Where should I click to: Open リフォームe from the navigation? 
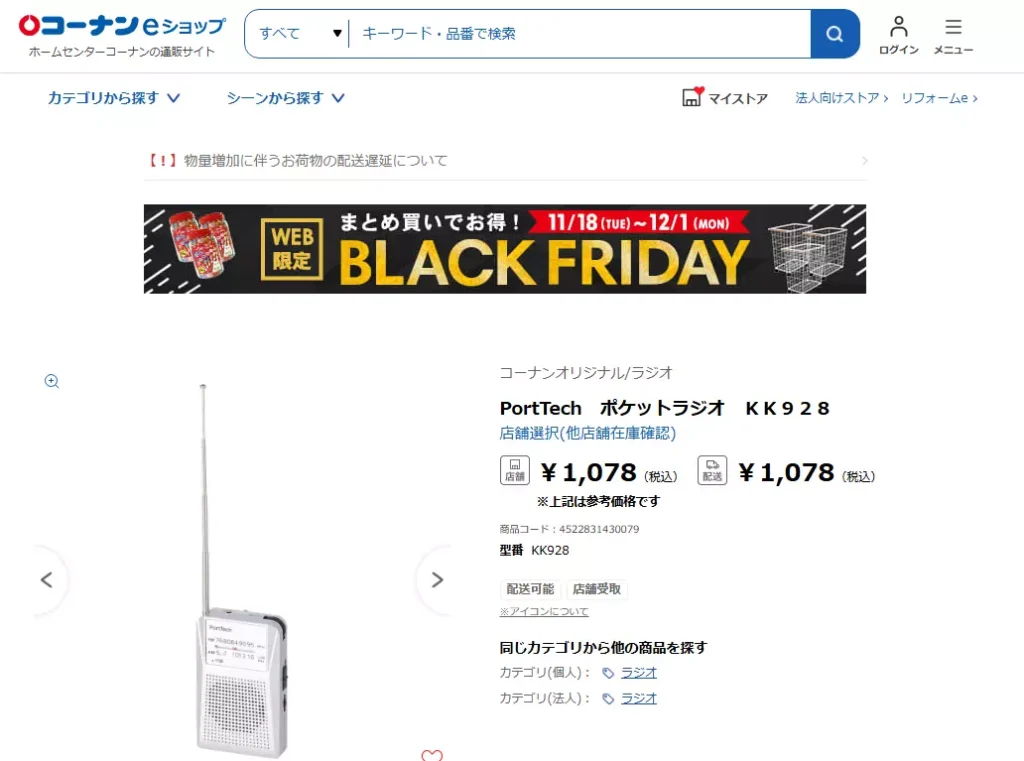click(933, 97)
